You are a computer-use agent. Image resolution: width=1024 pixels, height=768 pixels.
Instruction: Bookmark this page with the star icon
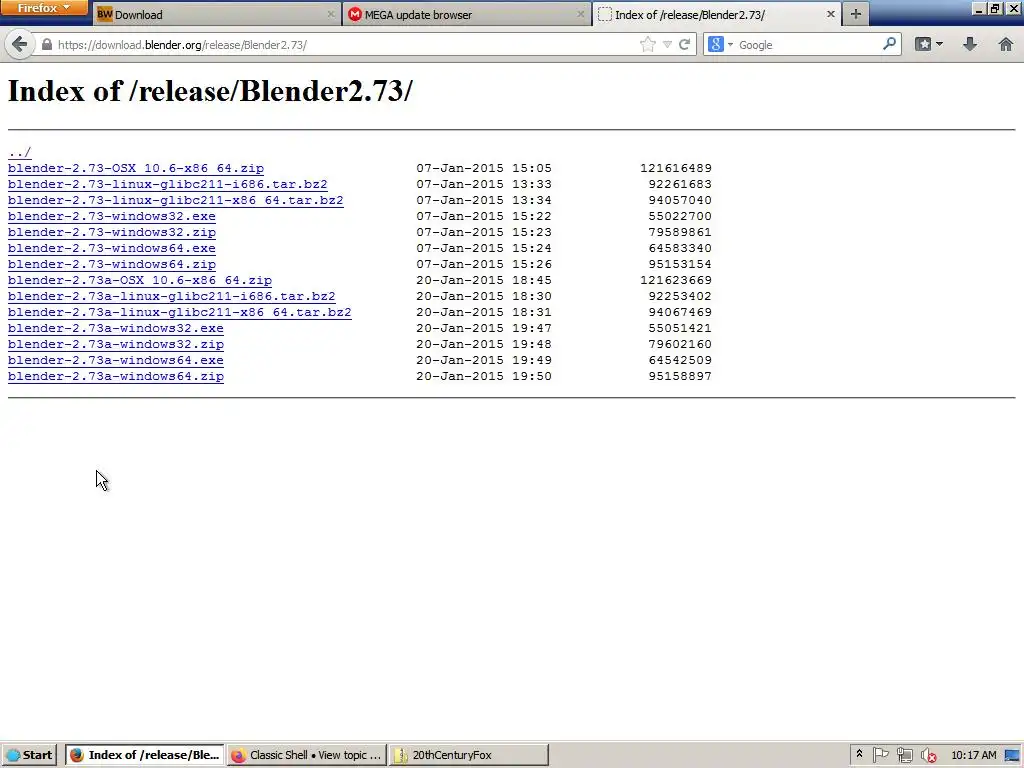point(647,44)
